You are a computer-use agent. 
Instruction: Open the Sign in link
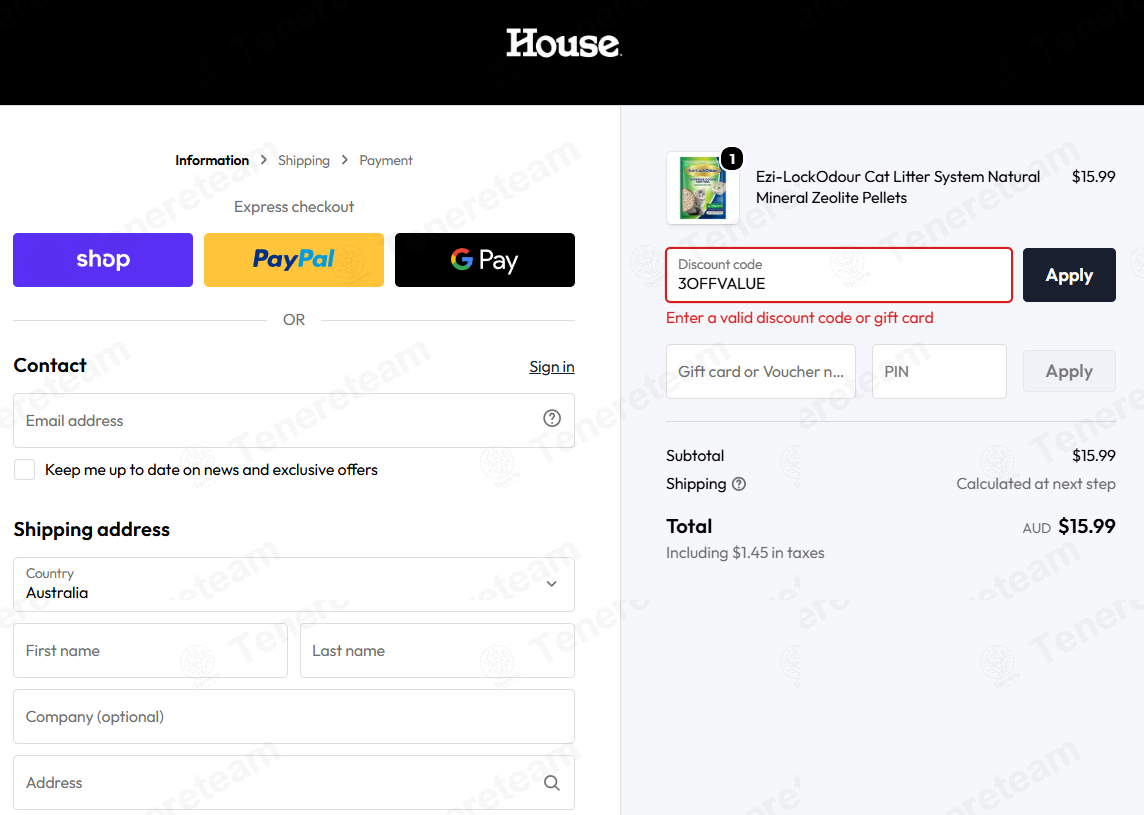click(x=552, y=367)
